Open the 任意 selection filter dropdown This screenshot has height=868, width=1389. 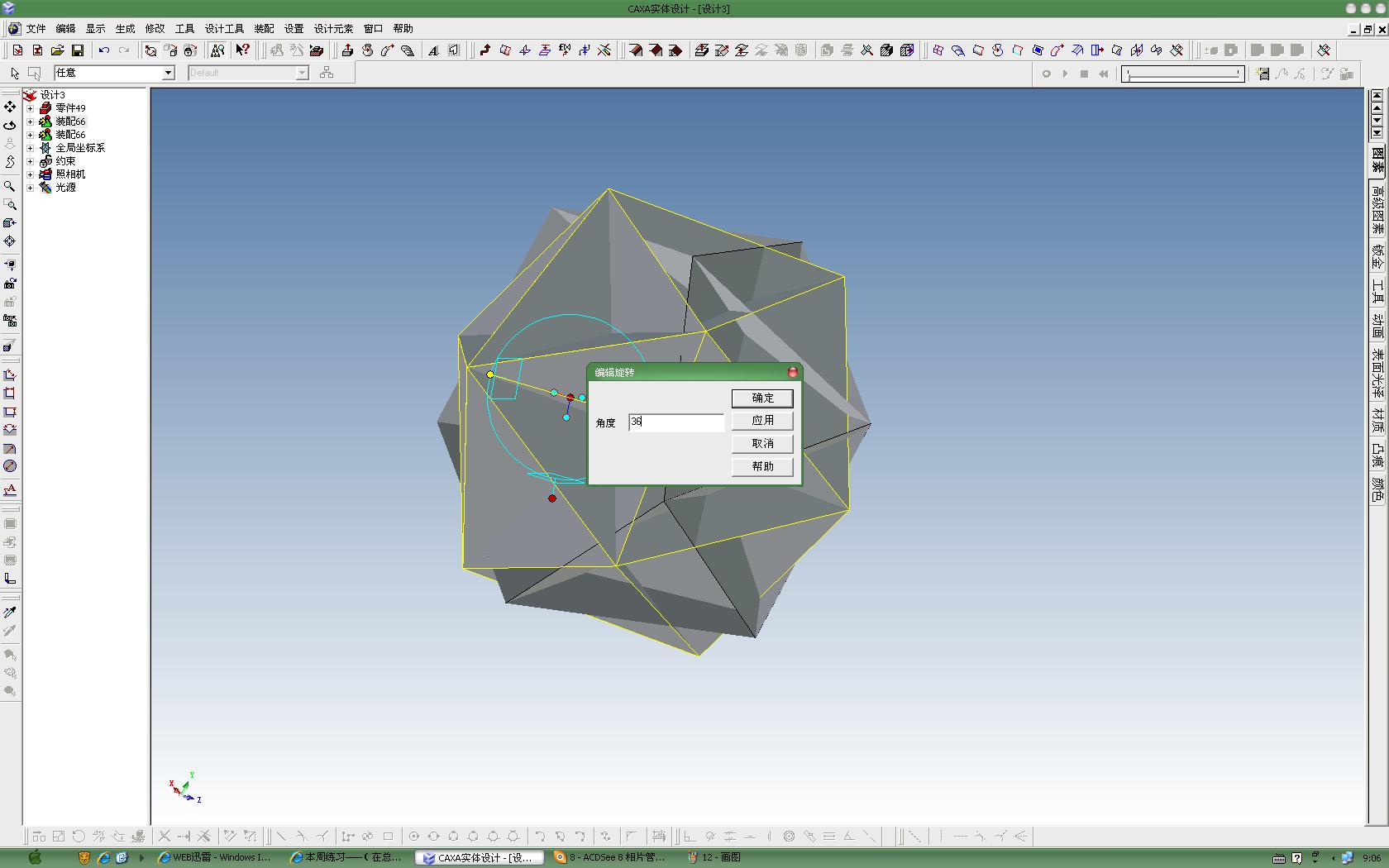(169, 73)
